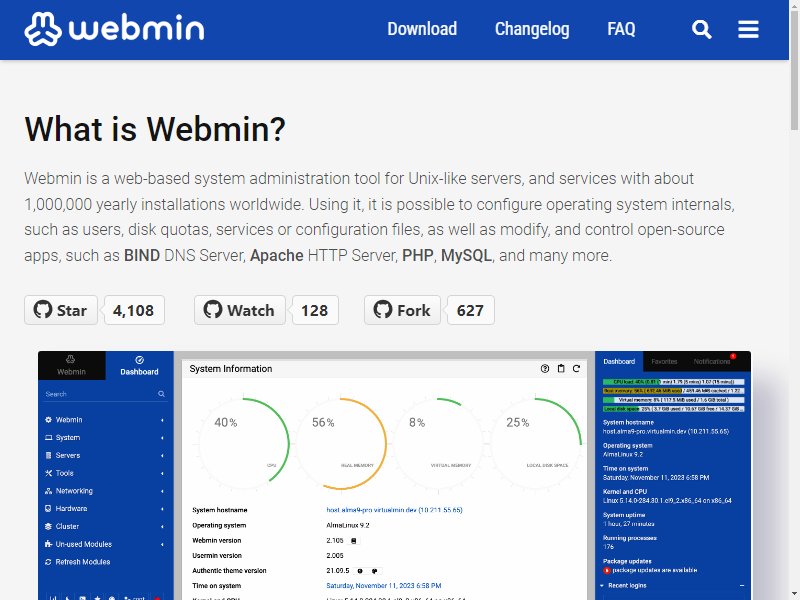Collapse the Recent logins section
Viewport: 800px width, 600px height.
(x=742, y=586)
